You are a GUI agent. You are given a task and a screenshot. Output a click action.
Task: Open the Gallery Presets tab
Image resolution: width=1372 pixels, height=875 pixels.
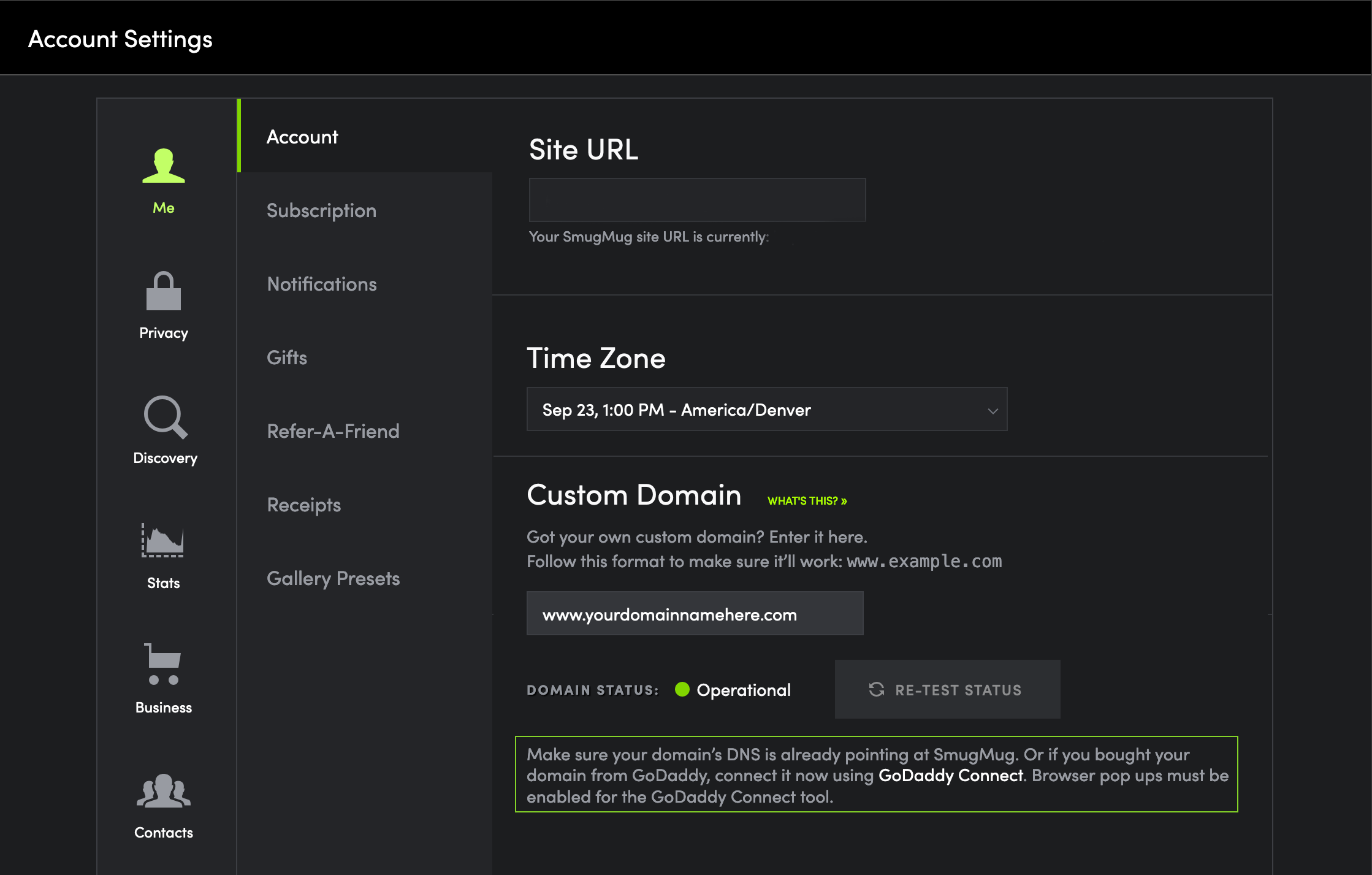(x=365, y=578)
